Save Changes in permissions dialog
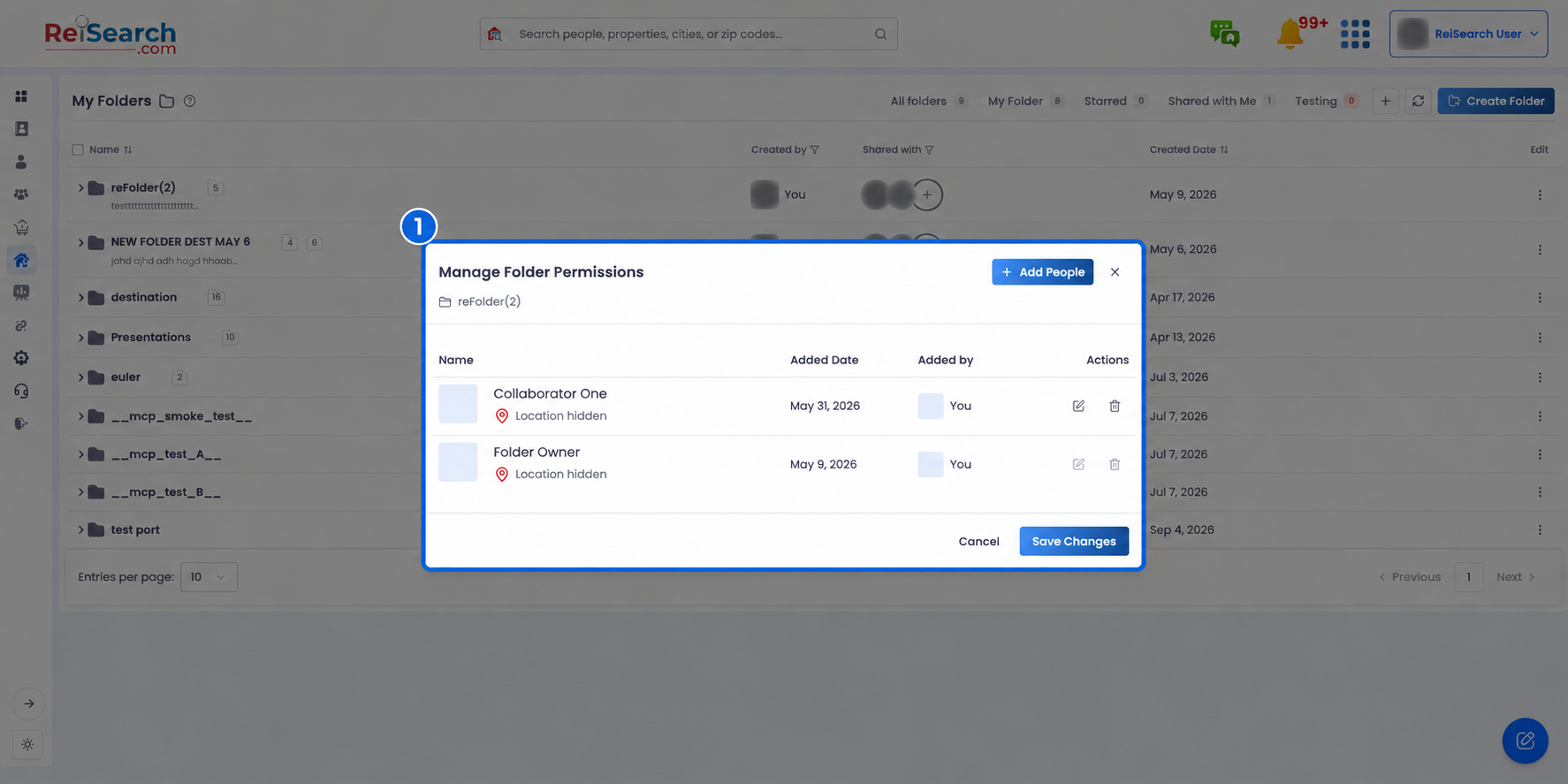Image resolution: width=1568 pixels, height=784 pixels. click(x=1073, y=541)
